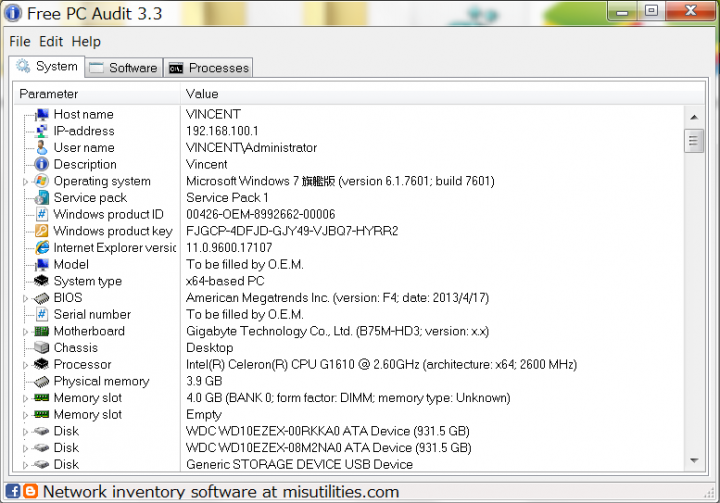720x503 pixels.
Task: Click the User name person icon
Action: click(x=42, y=147)
